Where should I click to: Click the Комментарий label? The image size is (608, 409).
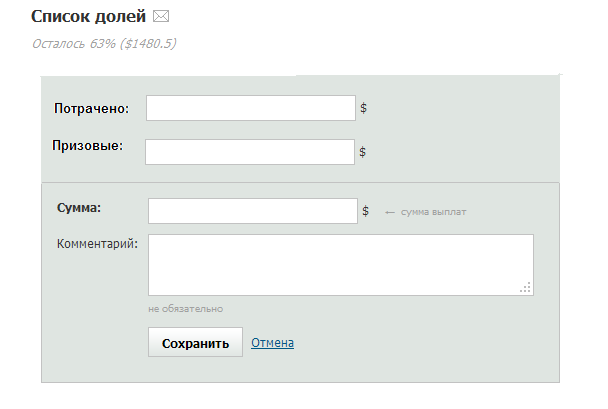97,243
